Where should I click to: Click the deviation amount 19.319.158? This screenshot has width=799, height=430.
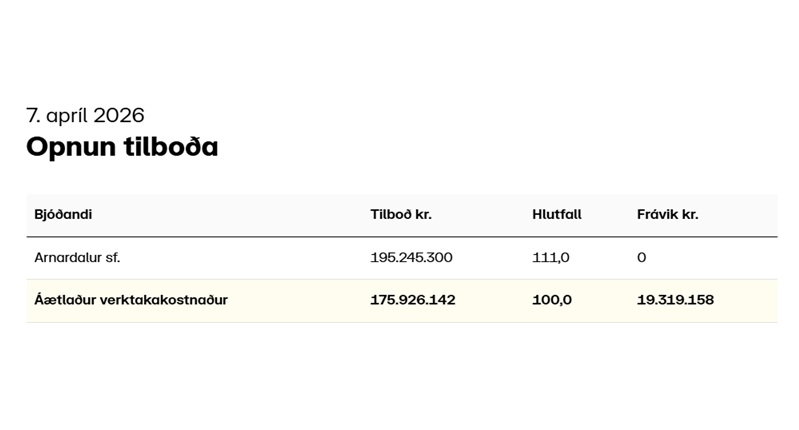point(675,299)
